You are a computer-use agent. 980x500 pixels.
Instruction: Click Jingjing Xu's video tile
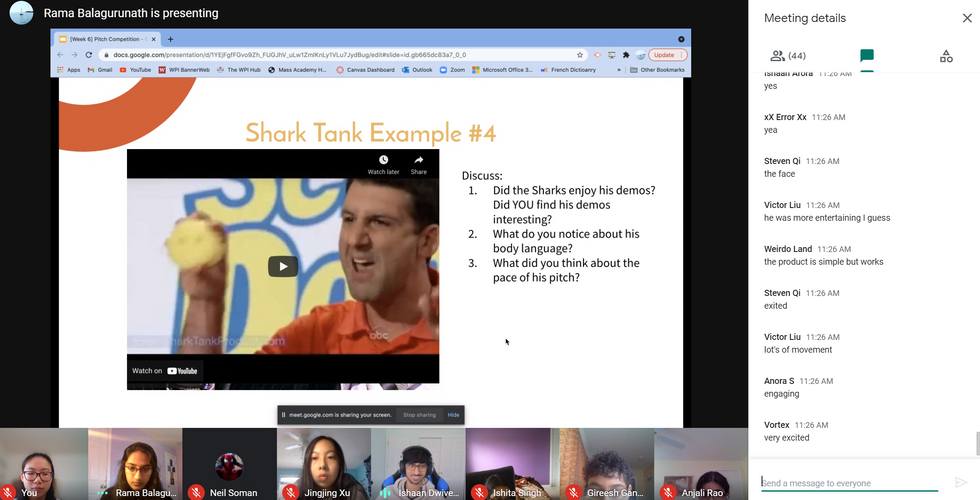[324, 464]
